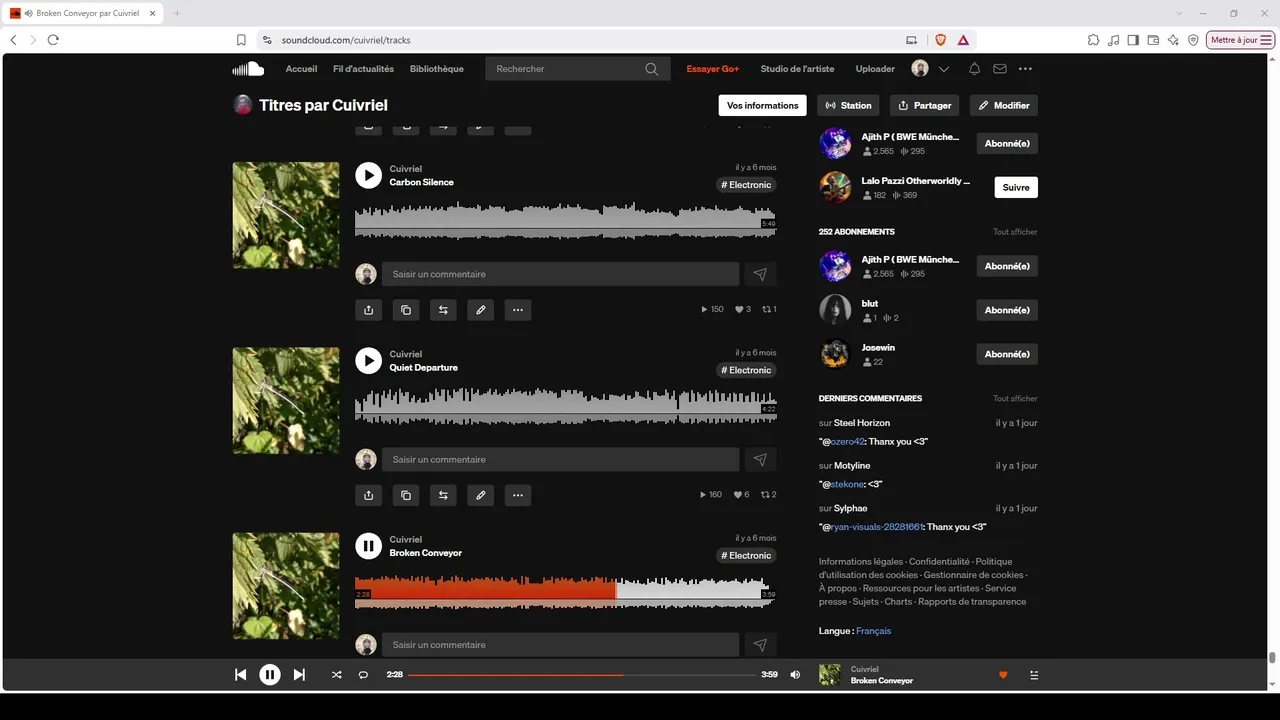Show the browser sidebar panel
The height and width of the screenshot is (720, 1280).
[1133, 40]
